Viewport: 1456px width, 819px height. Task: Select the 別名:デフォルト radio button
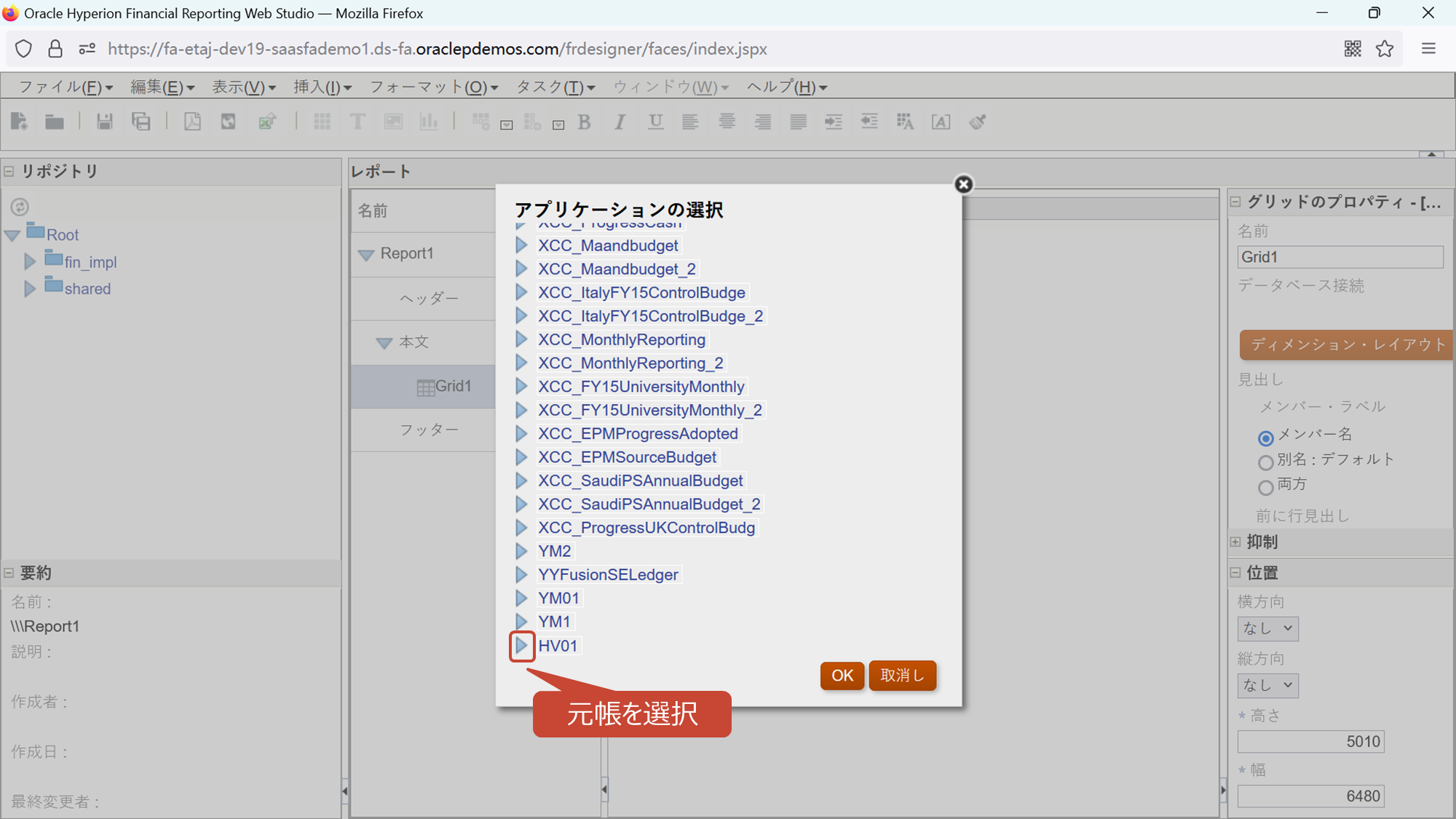click(1265, 462)
